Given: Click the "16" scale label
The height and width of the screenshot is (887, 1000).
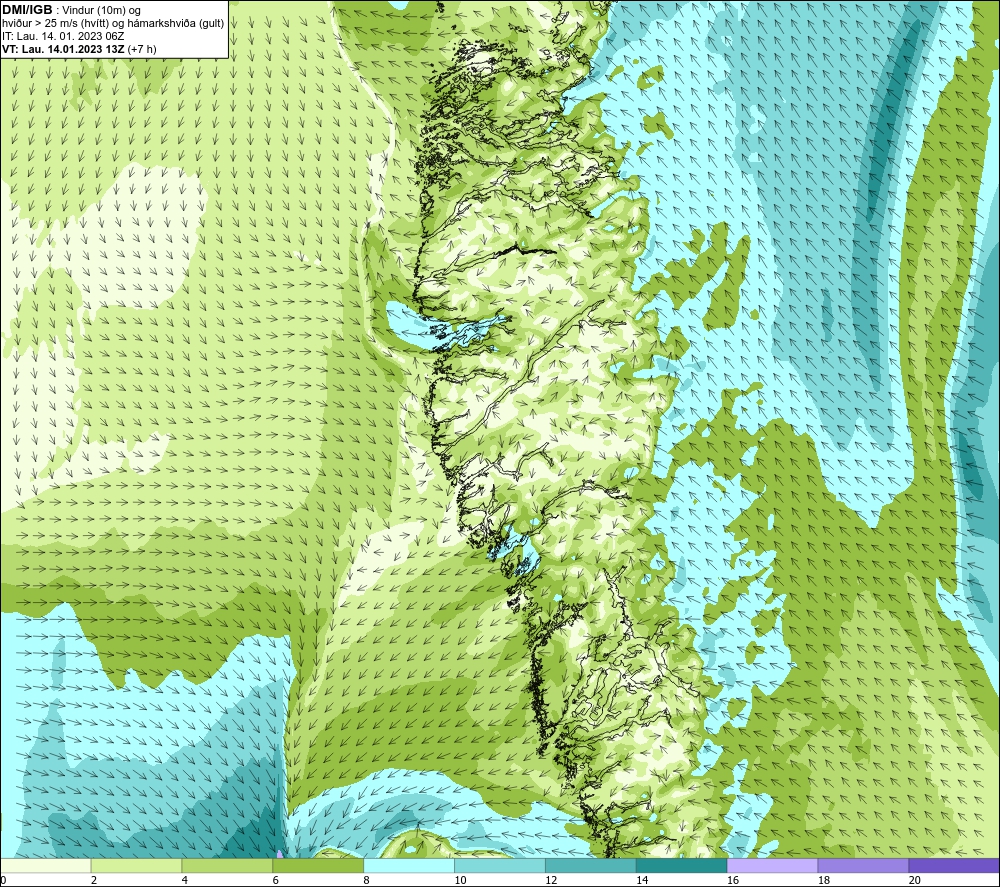Looking at the screenshot, I should click(733, 880).
